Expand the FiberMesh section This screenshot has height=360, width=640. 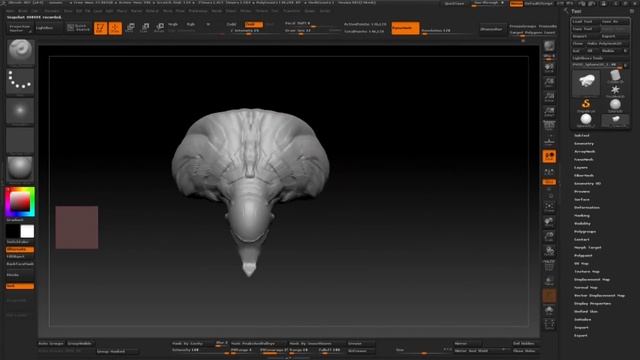[x=584, y=176]
